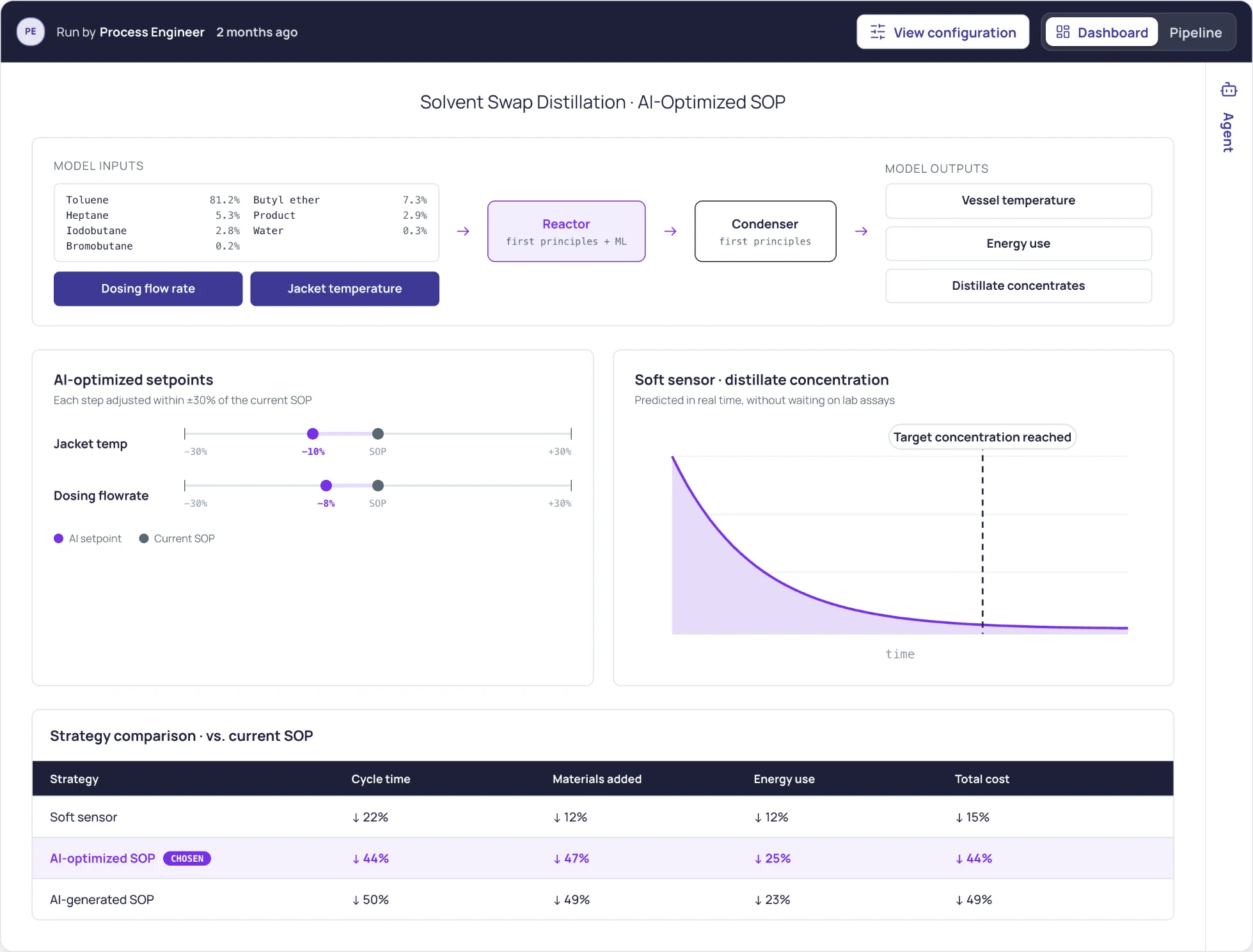The width and height of the screenshot is (1253, 952).
Task: Click the Target concentration reached label
Action: pos(982,437)
